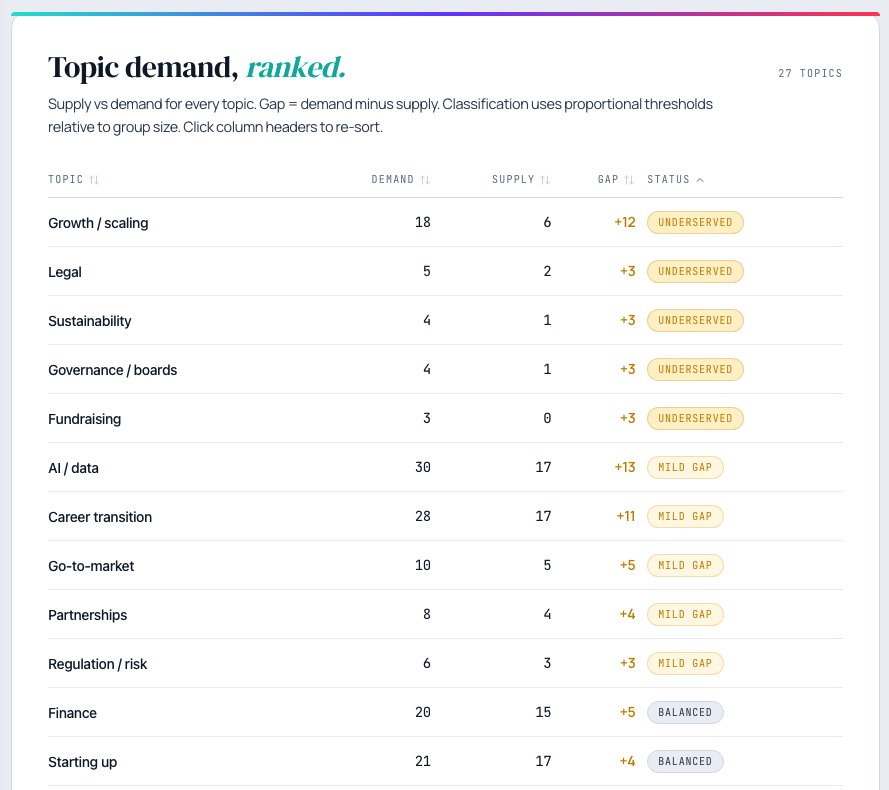The width and height of the screenshot is (889, 790).
Task: Toggle Status column sort order
Action: 675,179
